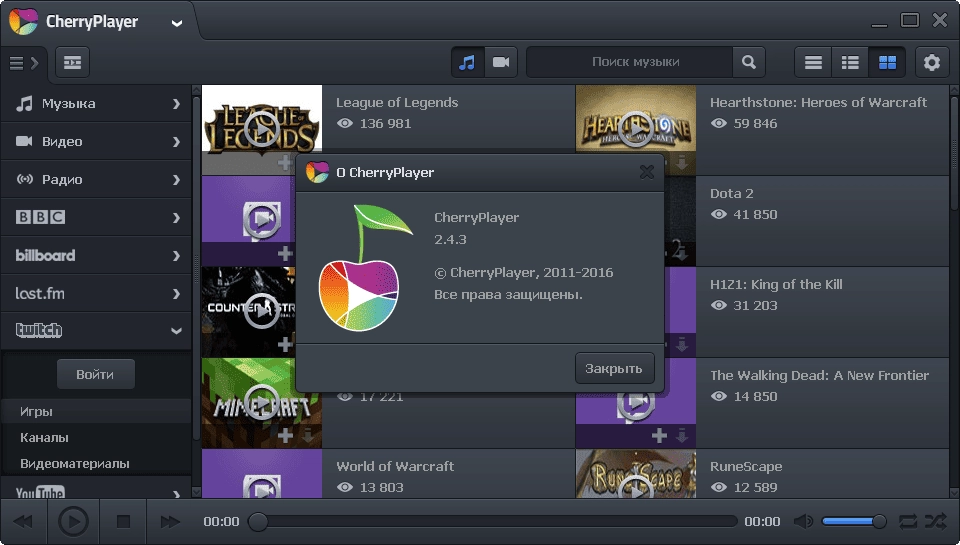The width and height of the screenshot is (960, 545).
Task: Select the detailed list view
Action: pyautogui.click(x=850, y=62)
